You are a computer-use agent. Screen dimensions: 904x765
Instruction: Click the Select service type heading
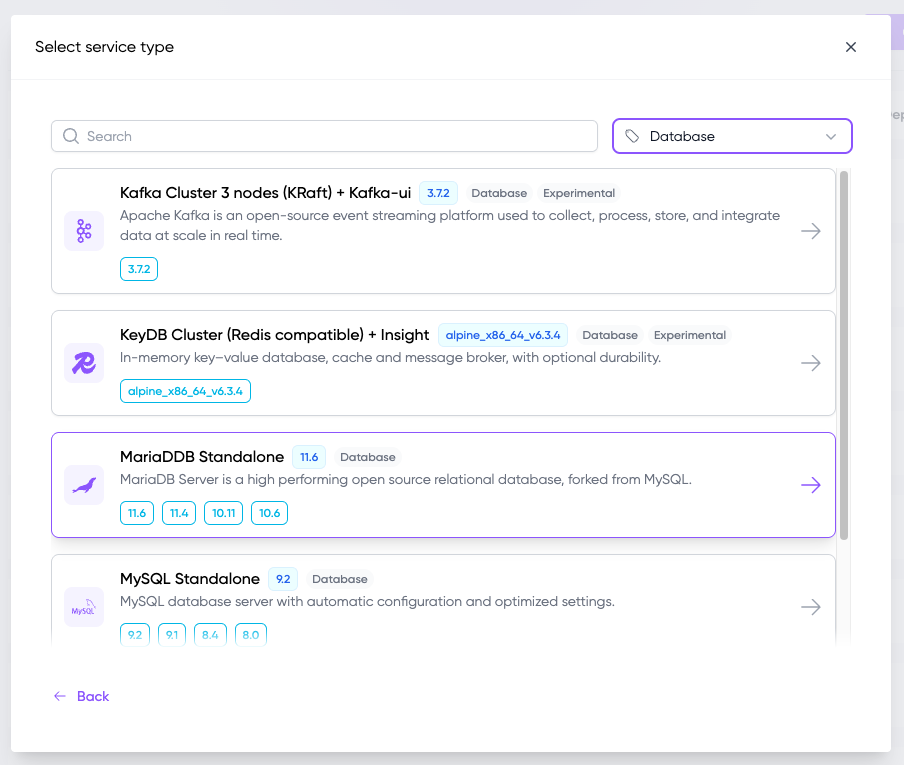104,47
